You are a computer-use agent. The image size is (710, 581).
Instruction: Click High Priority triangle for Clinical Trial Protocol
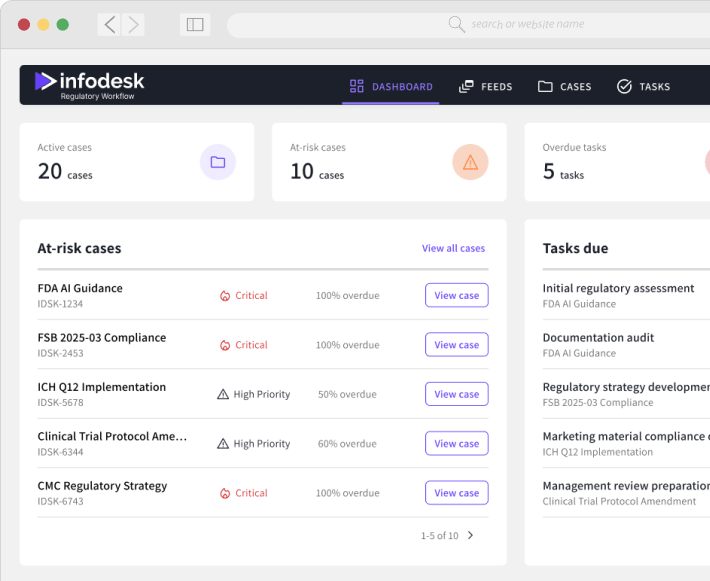[223, 444]
